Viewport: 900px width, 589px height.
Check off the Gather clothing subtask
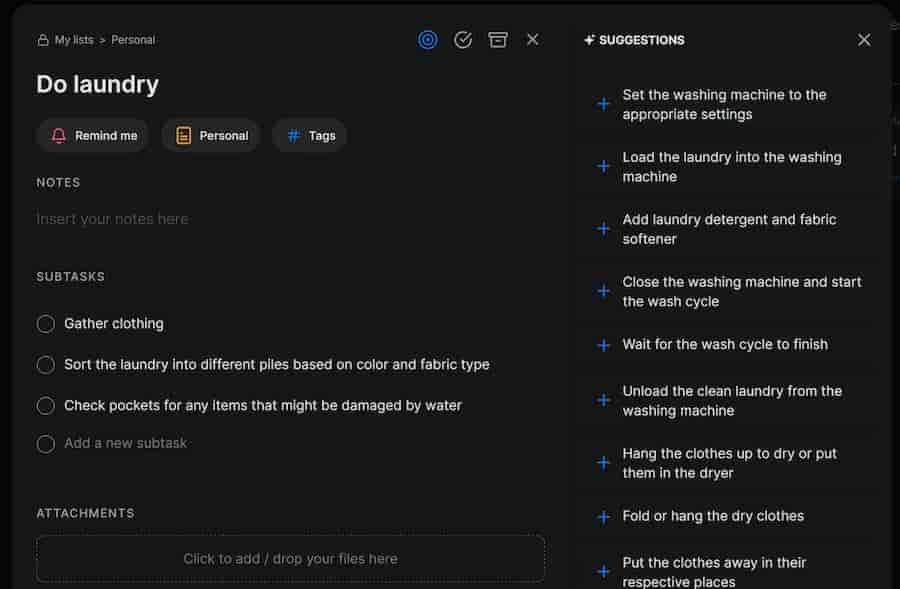[x=46, y=324]
